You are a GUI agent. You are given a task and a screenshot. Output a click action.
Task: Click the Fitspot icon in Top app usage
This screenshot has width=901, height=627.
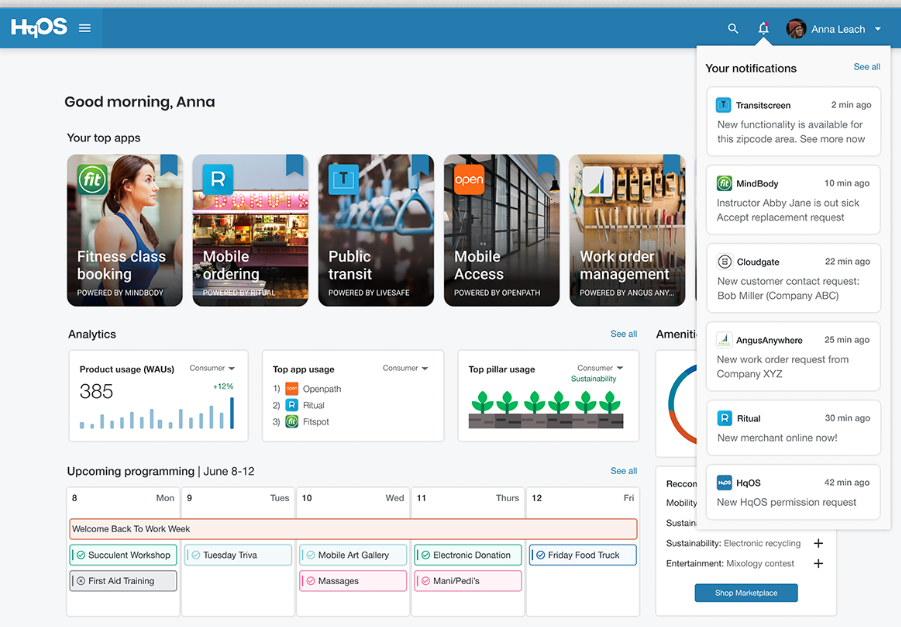(x=292, y=422)
